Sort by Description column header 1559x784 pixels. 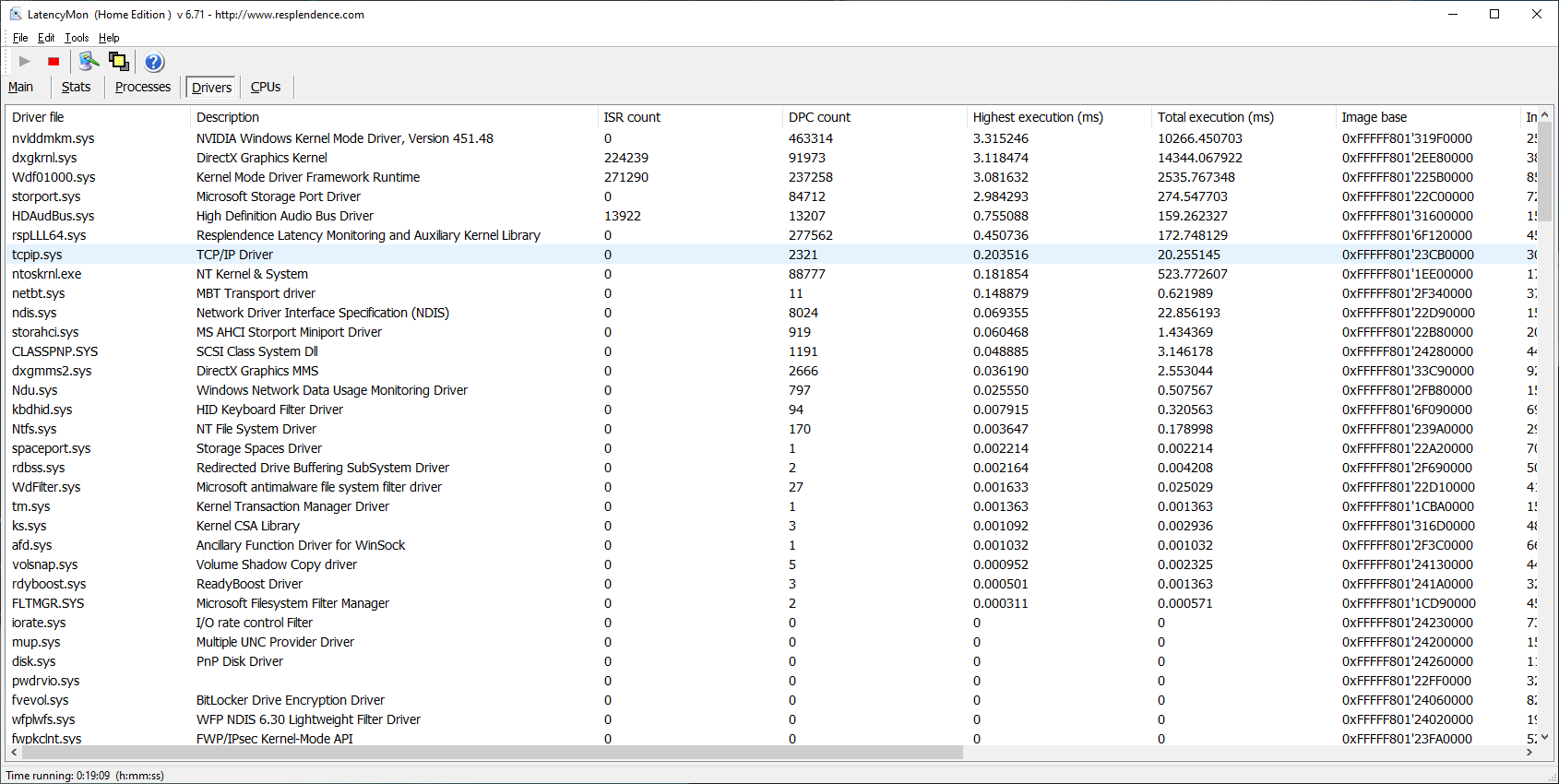[x=394, y=117]
